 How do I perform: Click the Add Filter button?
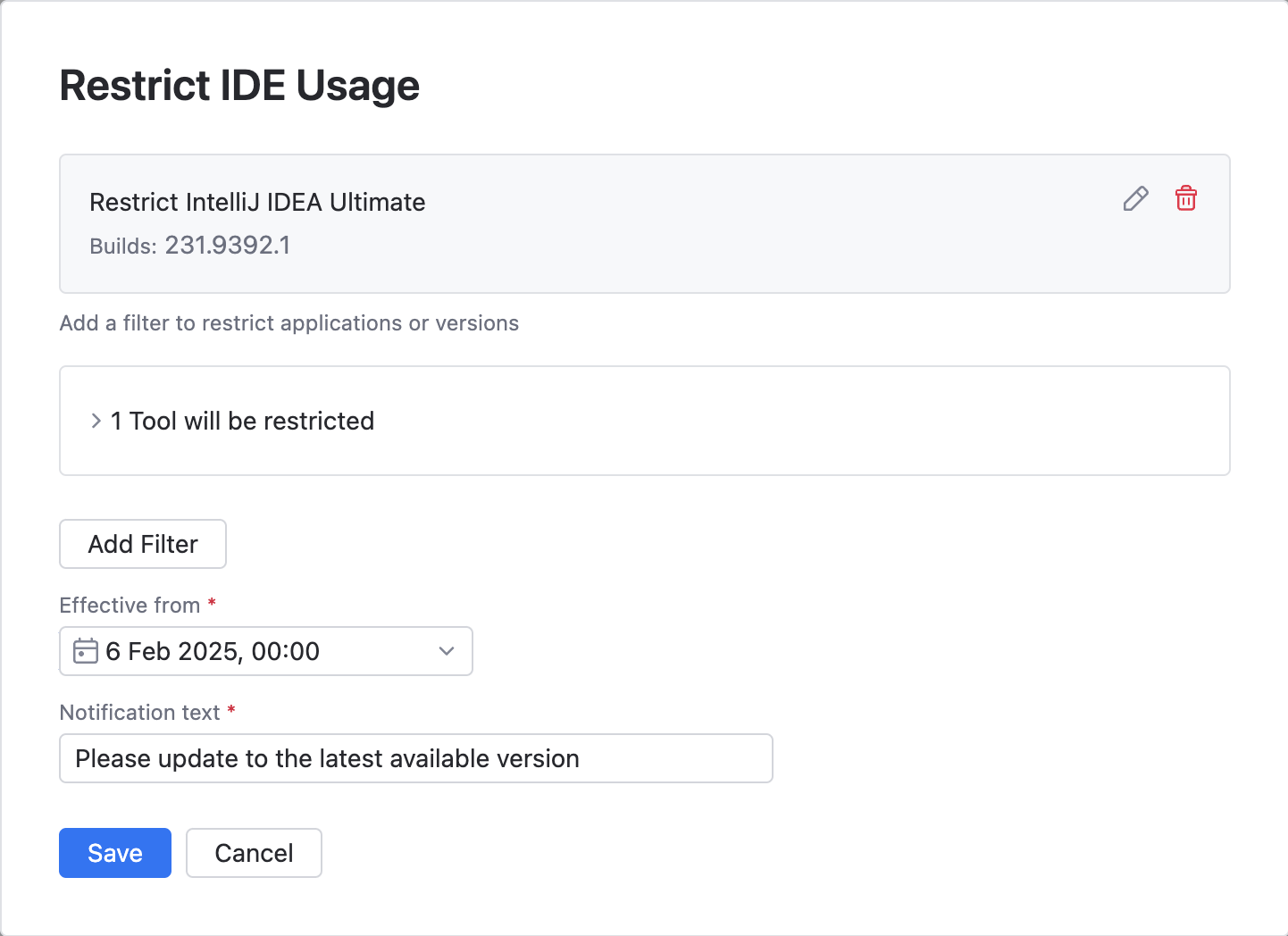coord(142,544)
